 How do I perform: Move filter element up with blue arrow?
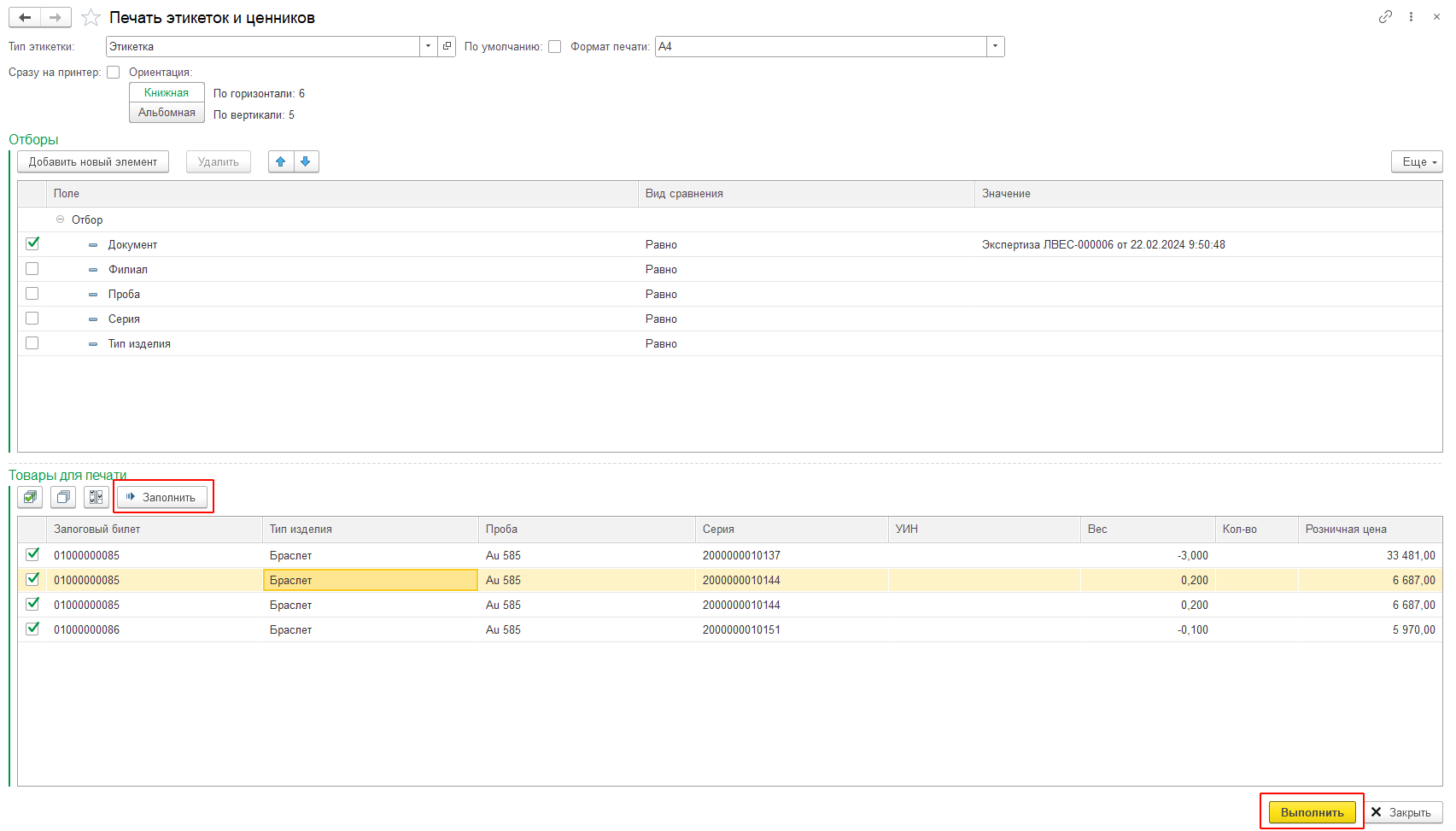pos(281,161)
